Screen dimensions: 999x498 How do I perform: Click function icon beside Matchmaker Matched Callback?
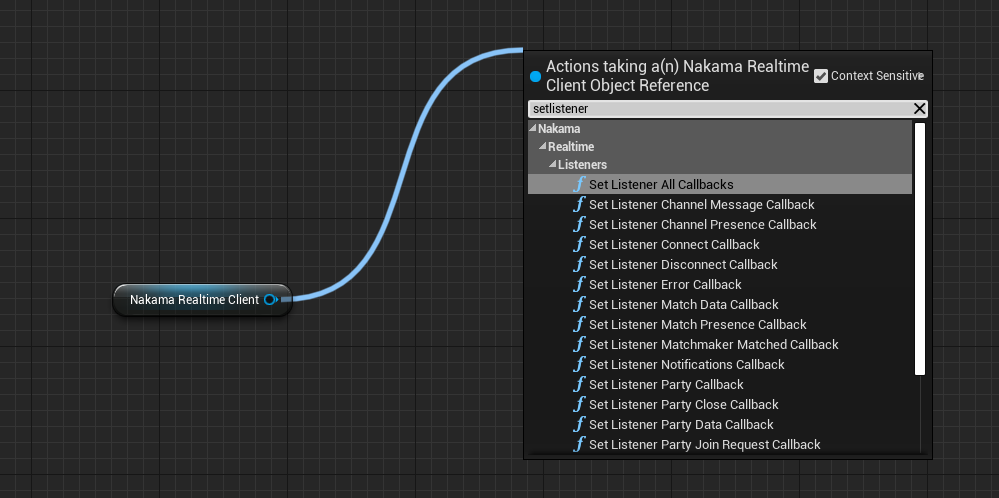pyautogui.click(x=579, y=345)
